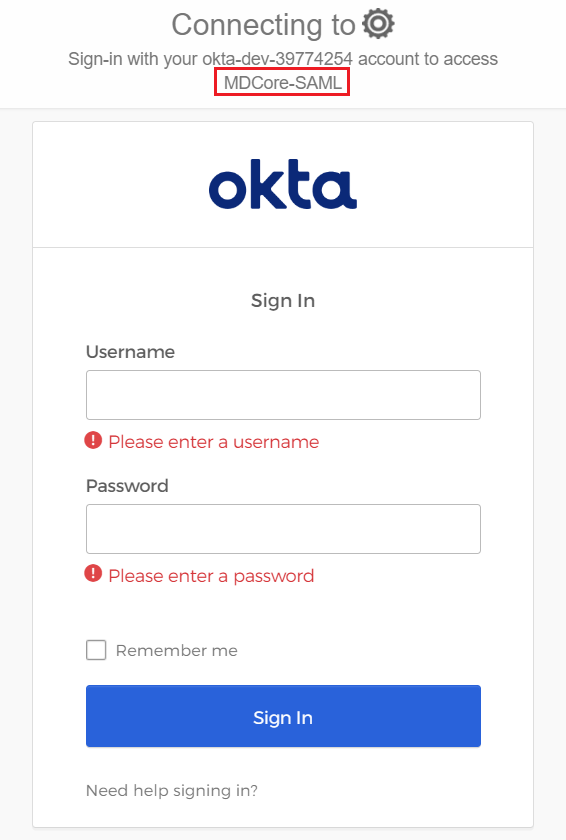Click the Password field label
Viewport: 566px width, 840px height.
[x=127, y=486]
